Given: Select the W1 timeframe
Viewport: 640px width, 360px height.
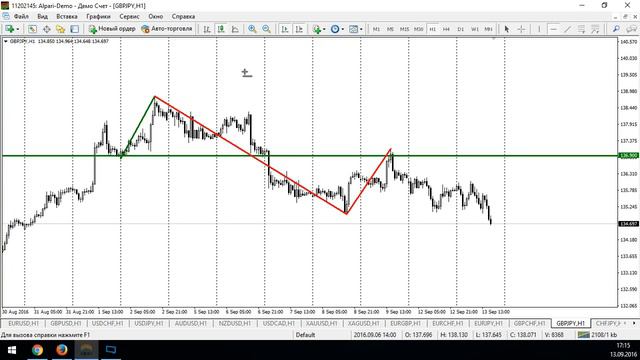Looking at the screenshot, I should tap(475, 29).
